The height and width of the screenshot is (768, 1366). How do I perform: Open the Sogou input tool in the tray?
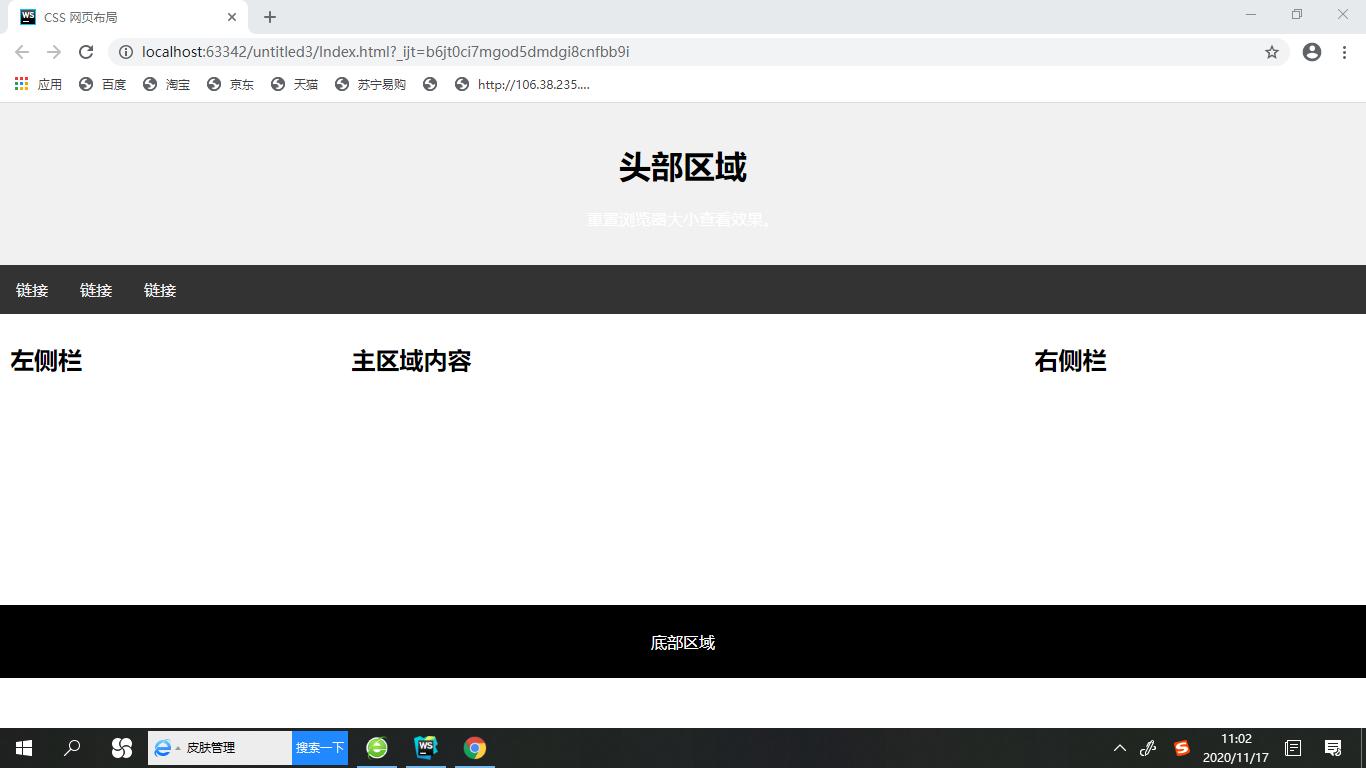(x=1181, y=747)
